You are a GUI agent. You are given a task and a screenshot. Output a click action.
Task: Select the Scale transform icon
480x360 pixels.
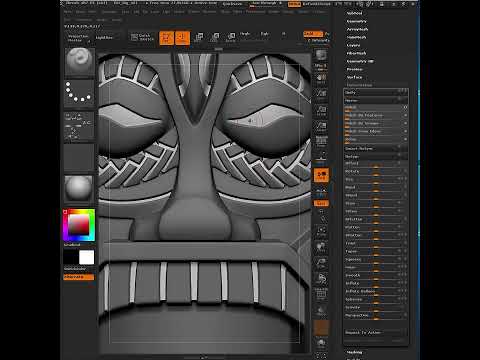point(215,37)
